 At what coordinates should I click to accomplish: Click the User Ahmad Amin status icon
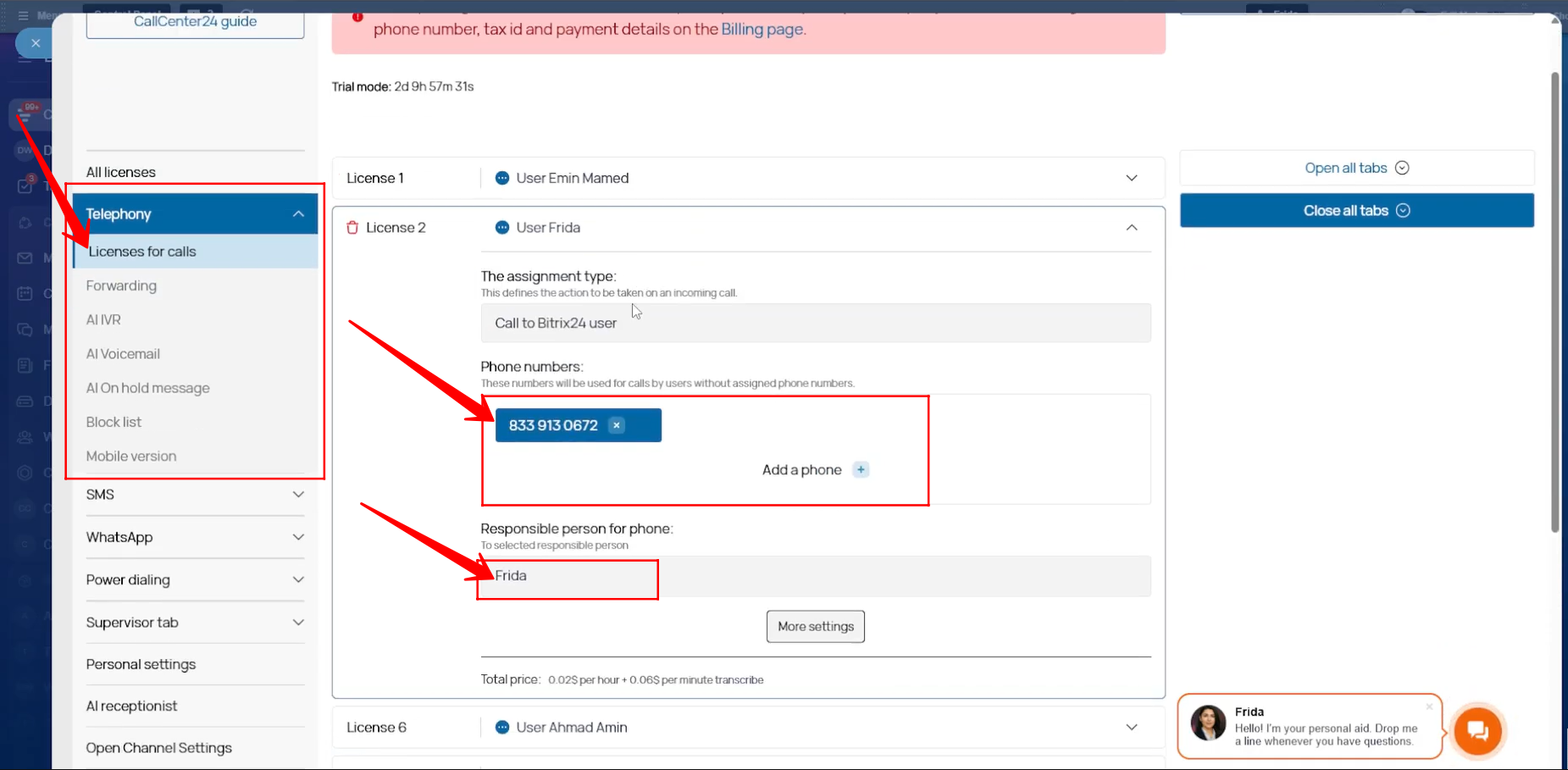coord(502,728)
